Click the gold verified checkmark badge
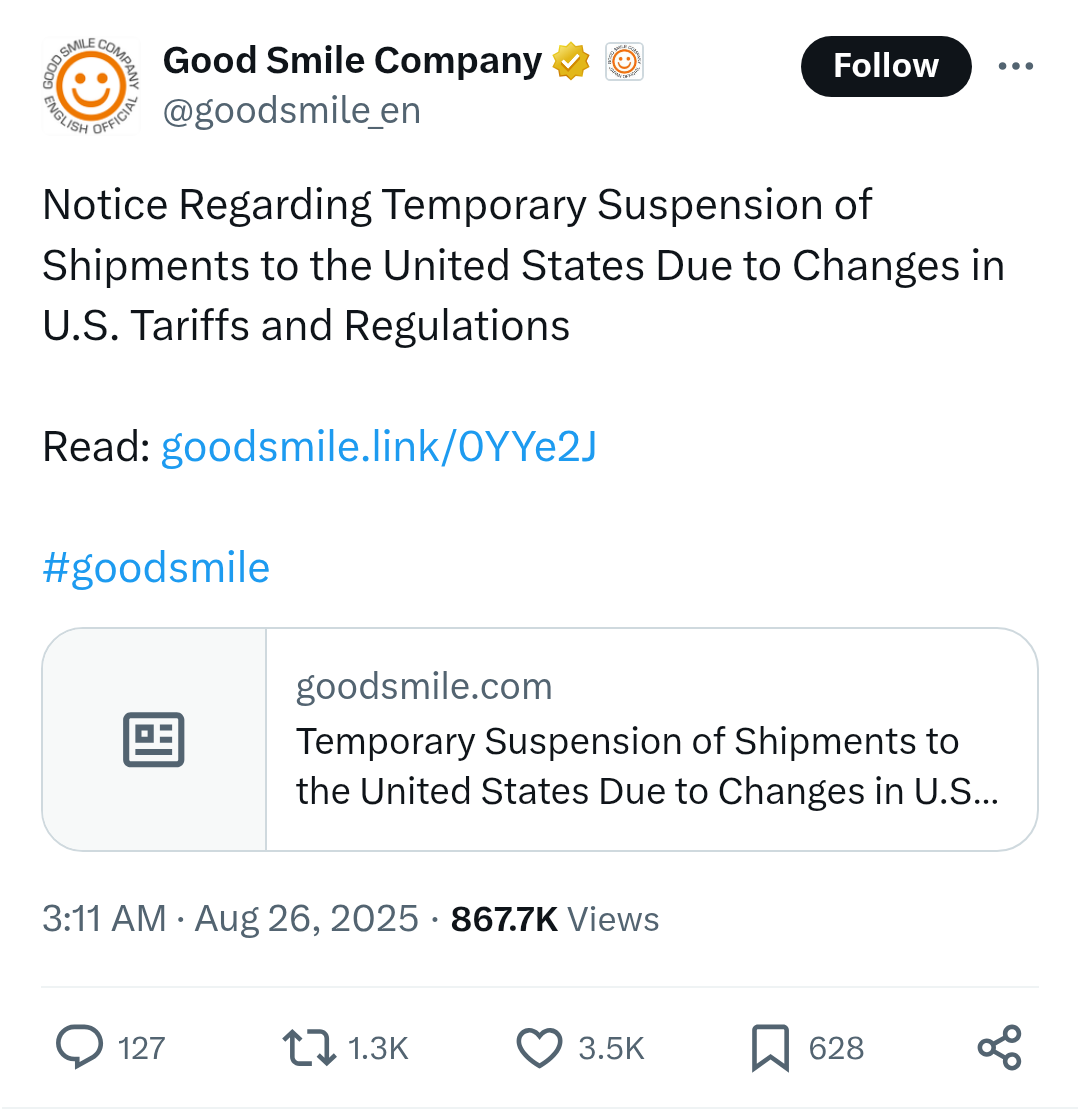This screenshot has height=1119, width=1080. [x=571, y=62]
